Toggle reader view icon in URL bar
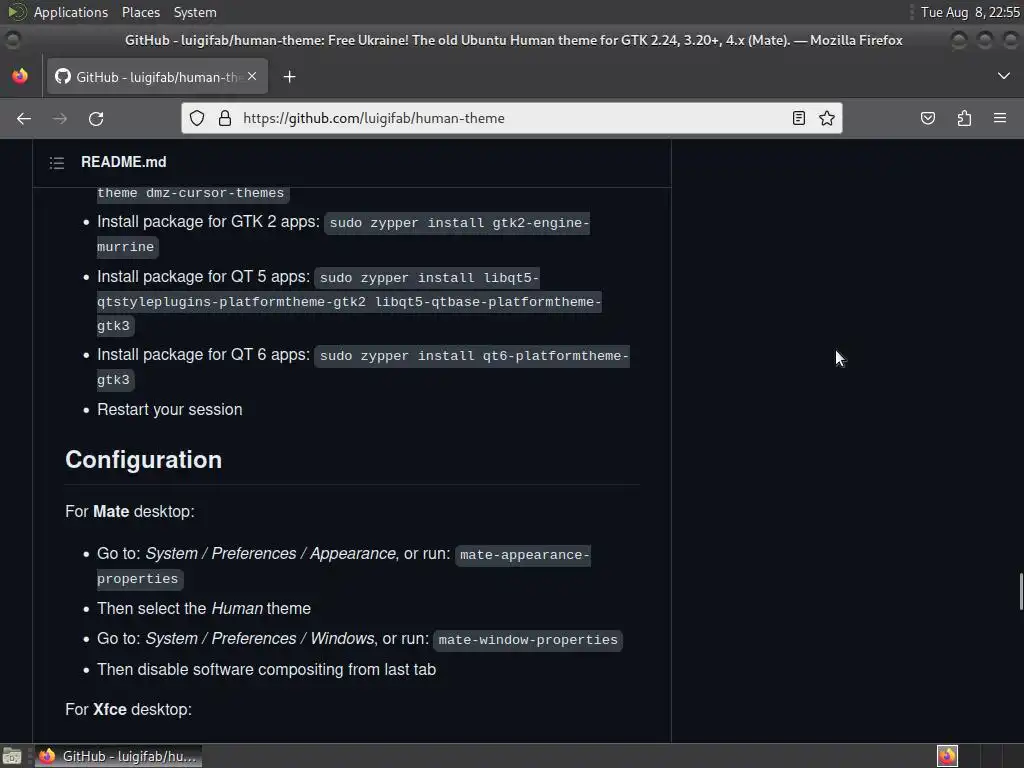Screen dimensions: 1024x768 click(x=798, y=118)
